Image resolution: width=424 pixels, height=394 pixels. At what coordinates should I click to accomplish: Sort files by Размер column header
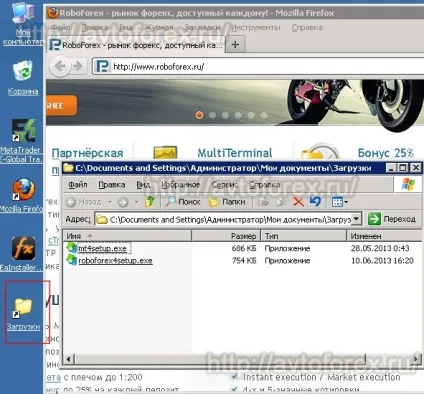[226, 236]
